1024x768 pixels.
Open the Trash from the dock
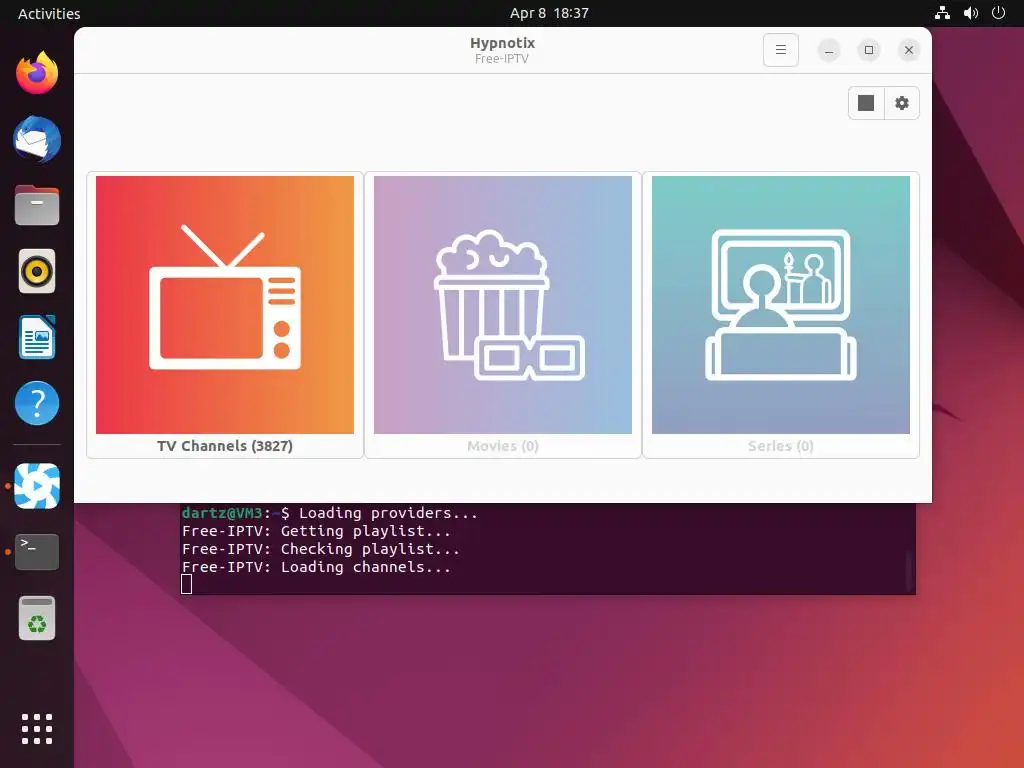(37, 618)
